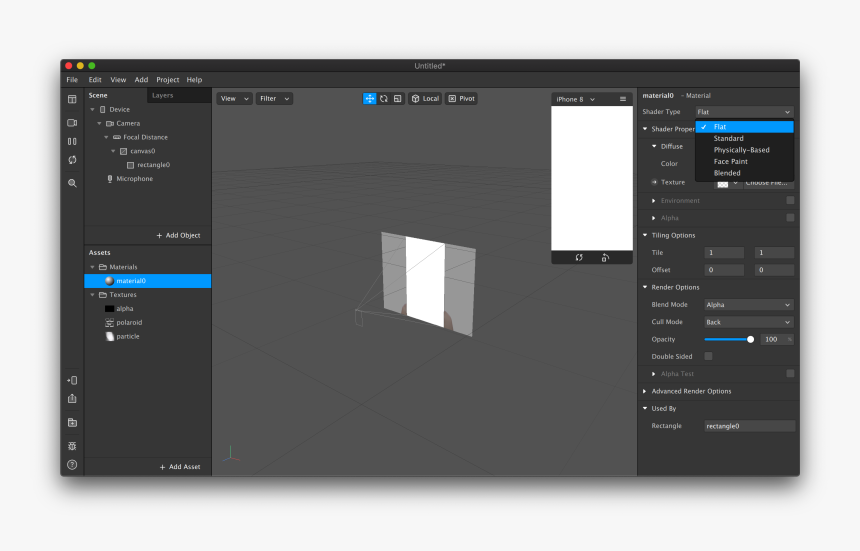Open the File menu
This screenshot has height=551, width=860.
pyautogui.click(x=72, y=79)
